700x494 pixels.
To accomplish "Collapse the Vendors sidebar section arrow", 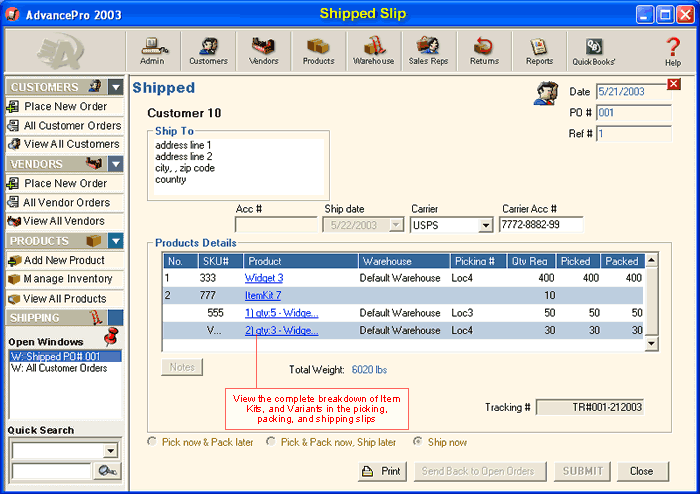I will (116, 164).
